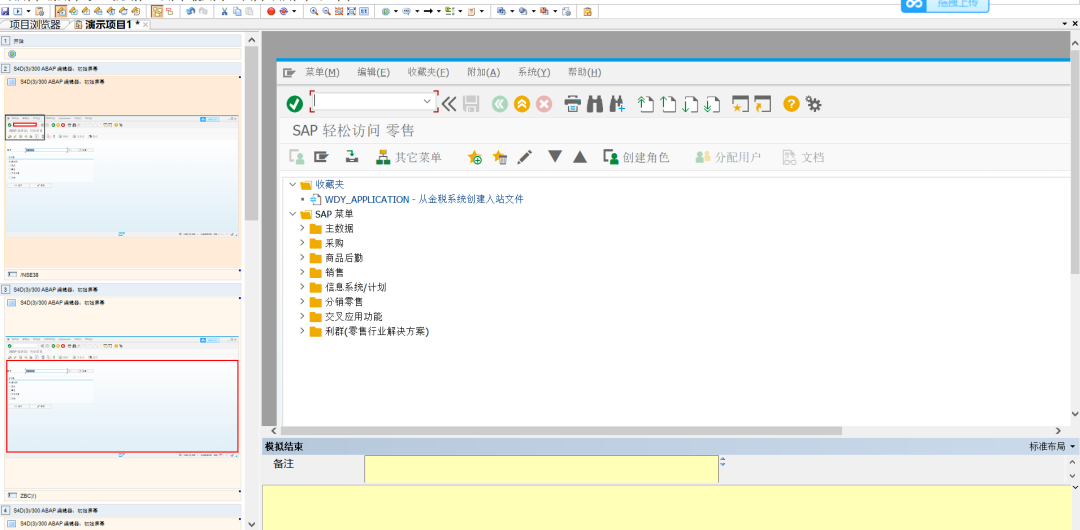Select step 2 screenshot thumbnail

(x=123, y=176)
